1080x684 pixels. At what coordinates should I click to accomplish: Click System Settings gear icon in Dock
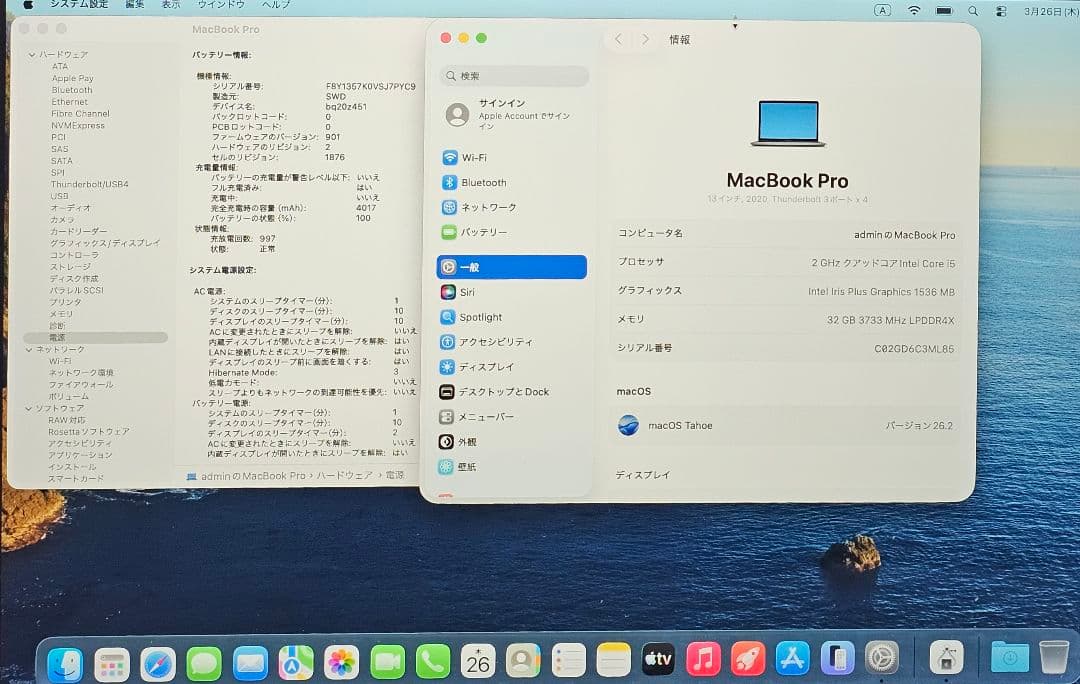882,656
